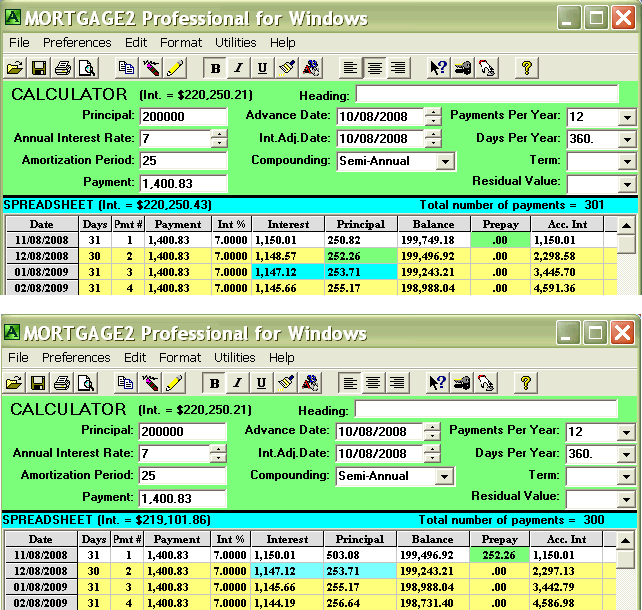Click the Open folder icon in the bottom window
The height and width of the screenshot is (610, 642).
[x=15, y=383]
